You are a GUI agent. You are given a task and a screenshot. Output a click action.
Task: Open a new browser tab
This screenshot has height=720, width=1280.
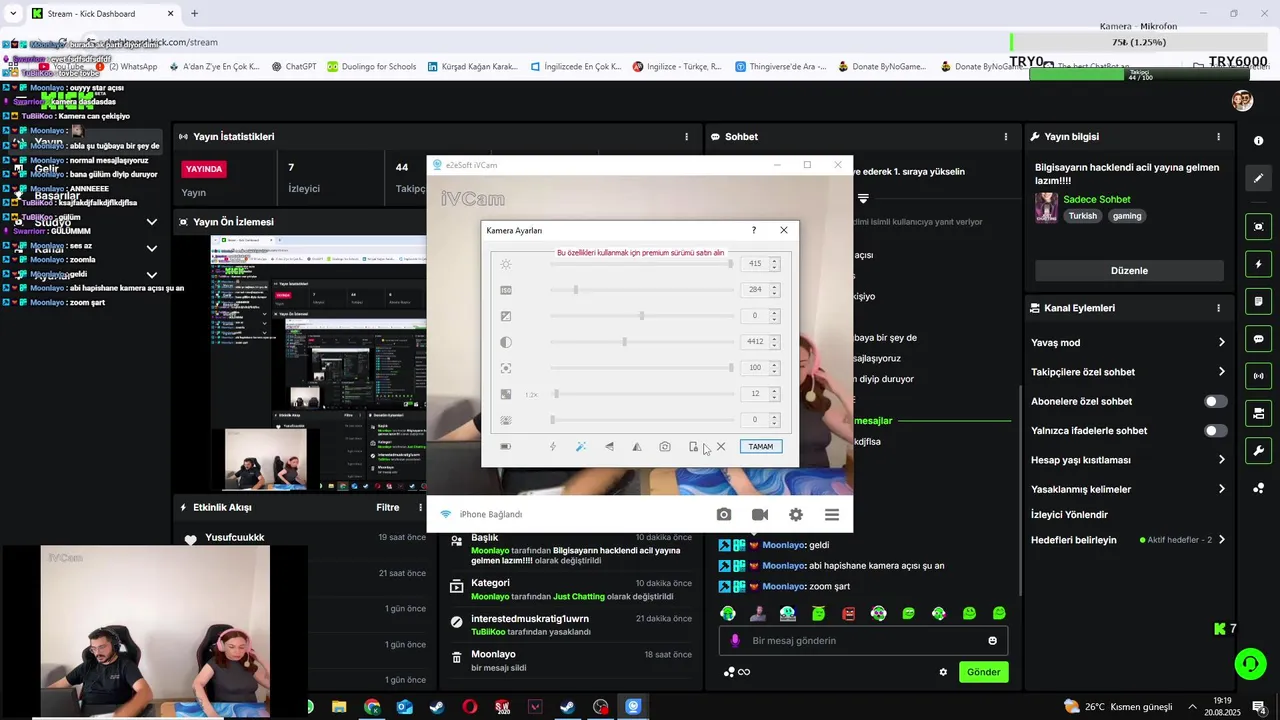pyautogui.click(x=194, y=14)
